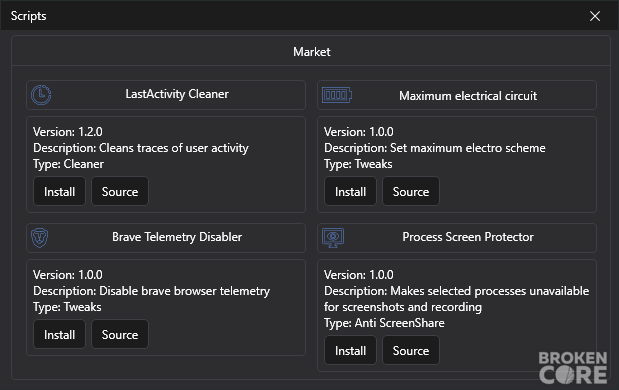
Task: Click the Brave lion shield icon
Action: [x=39, y=238]
